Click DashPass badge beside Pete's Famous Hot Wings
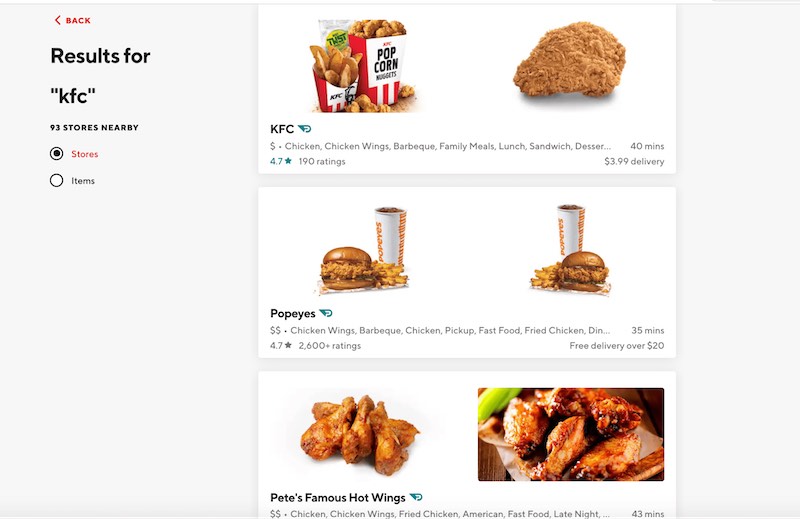Image resolution: width=800 pixels, height=519 pixels. (416, 497)
